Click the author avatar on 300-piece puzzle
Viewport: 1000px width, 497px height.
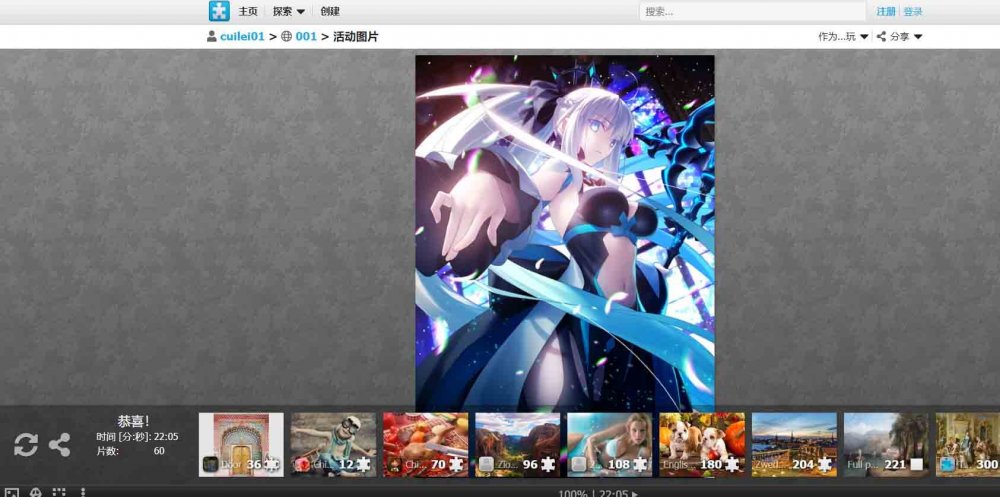[947, 464]
